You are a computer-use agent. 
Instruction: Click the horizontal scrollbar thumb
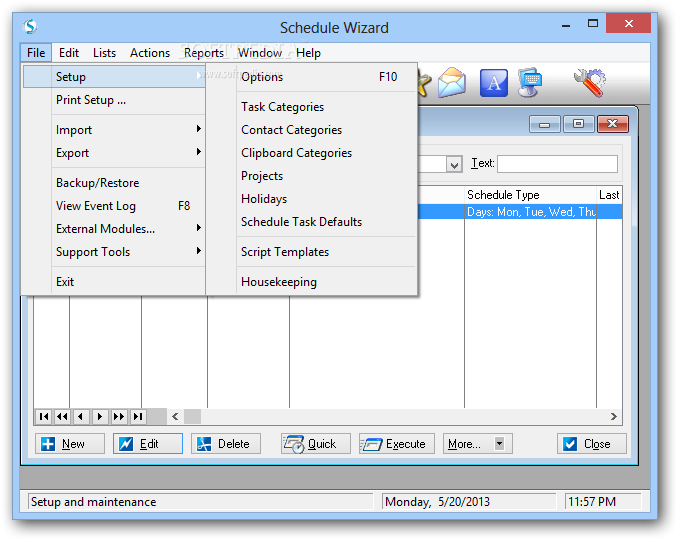192,417
